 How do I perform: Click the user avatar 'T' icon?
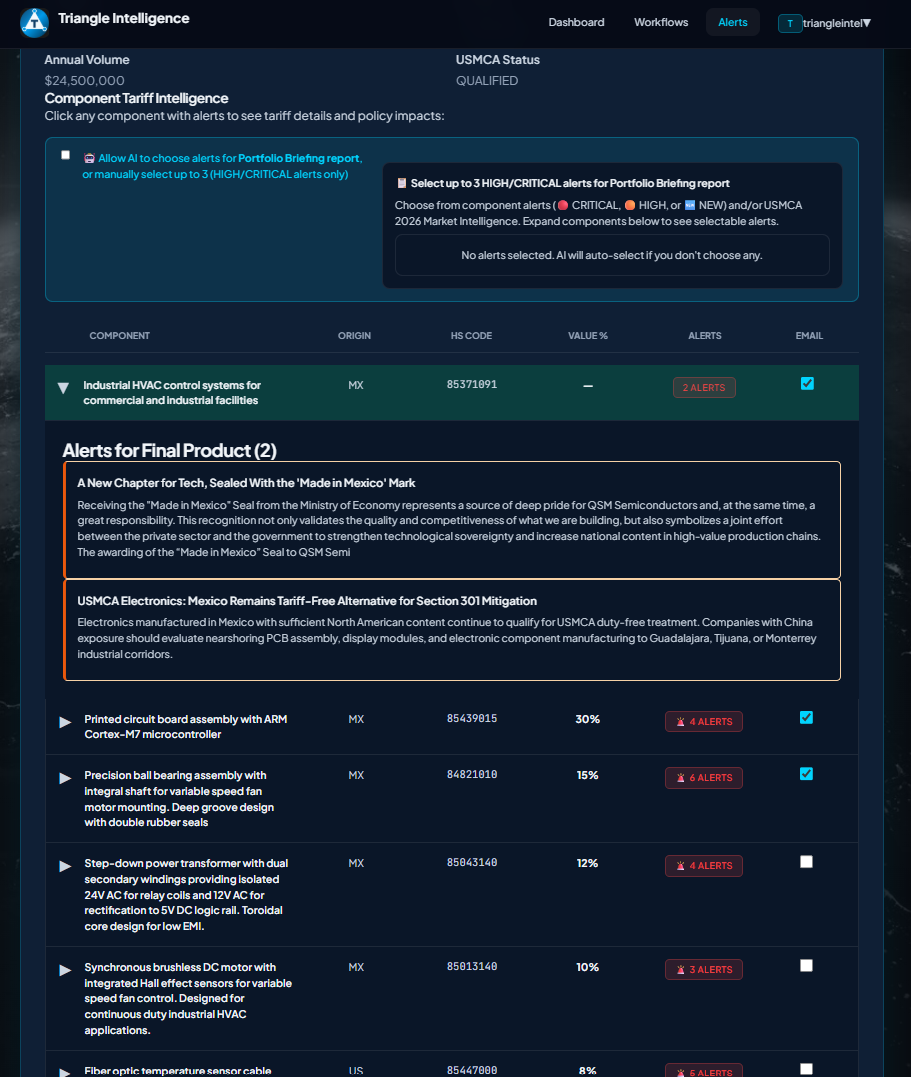(790, 23)
